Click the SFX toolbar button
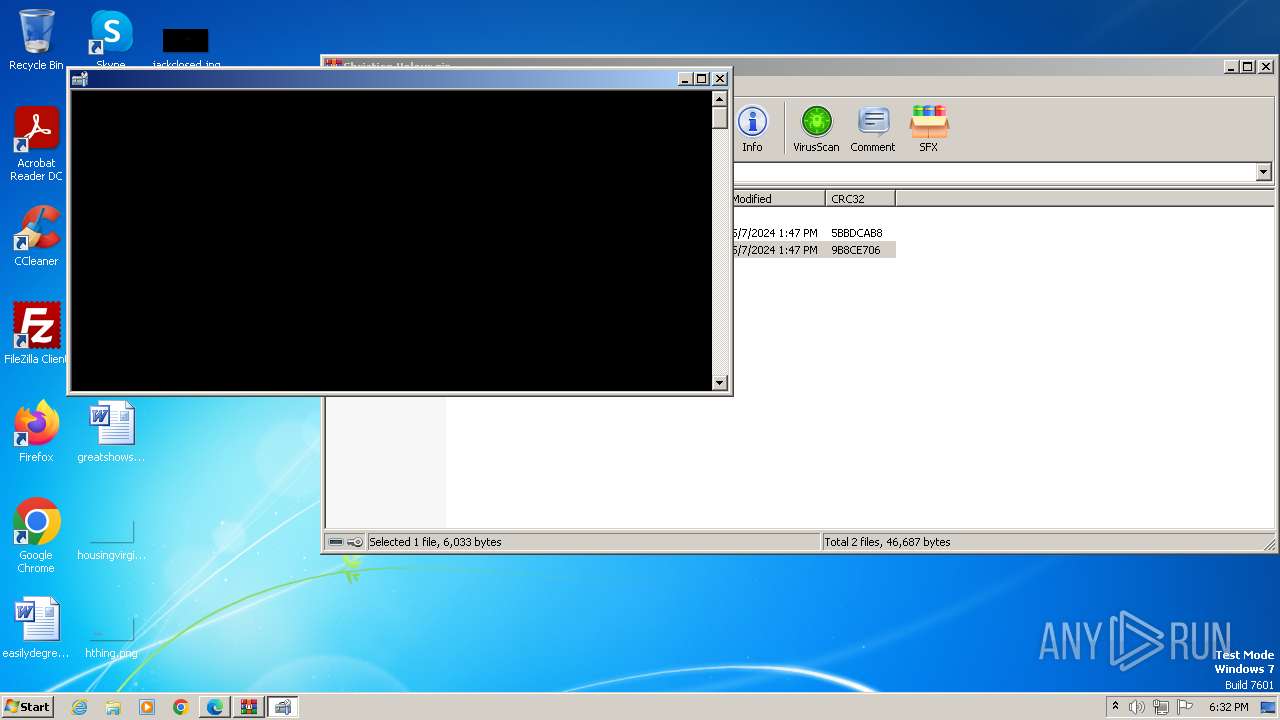The width and height of the screenshot is (1280, 720). (x=929, y=130)
